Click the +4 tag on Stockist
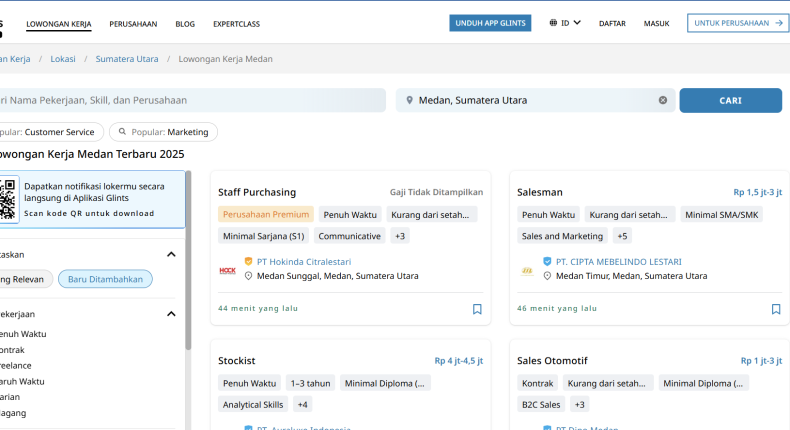The width and height of the screenshot is (790, 430). [302, 404]
